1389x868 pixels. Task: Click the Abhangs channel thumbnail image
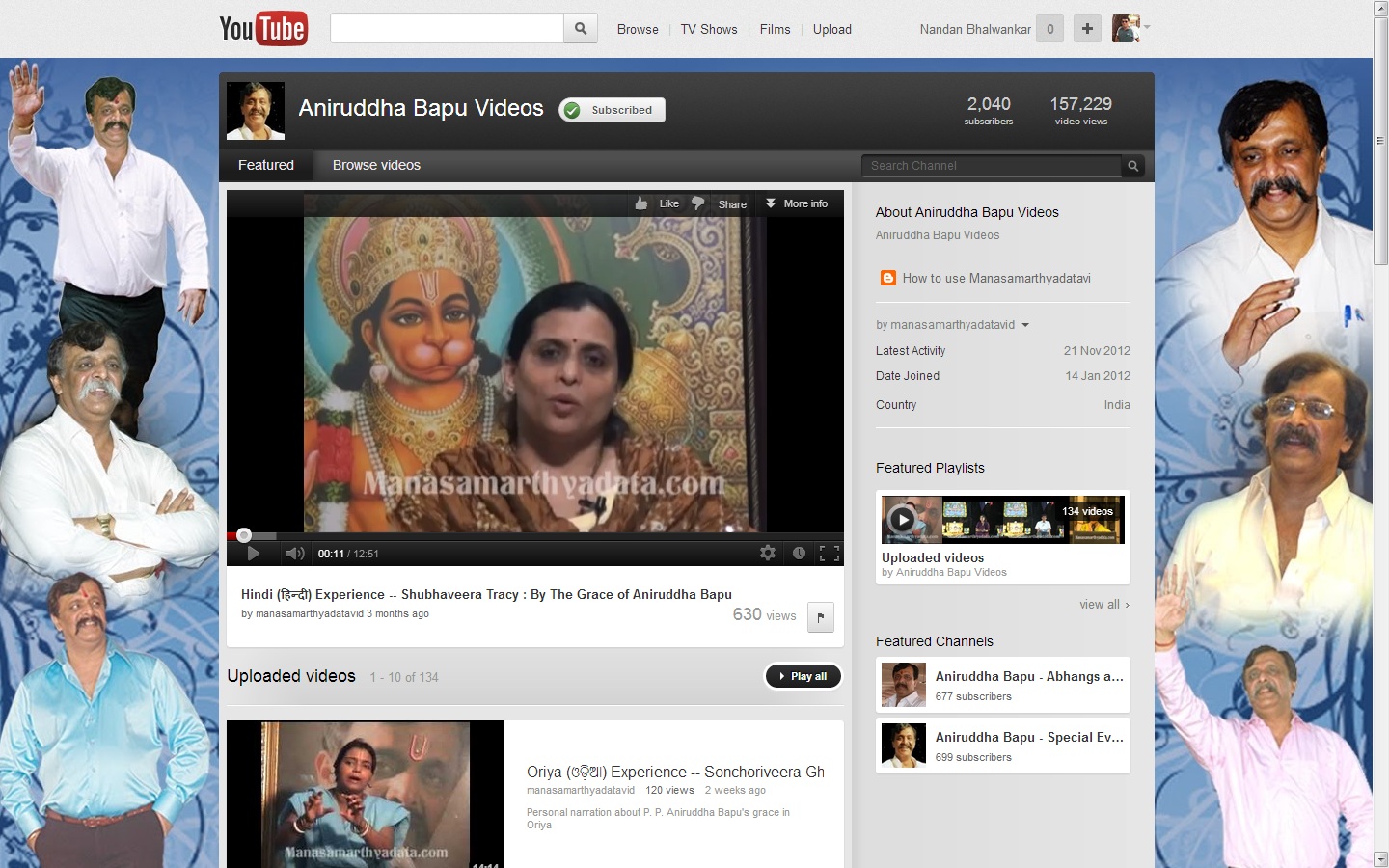tap(904, 685)
